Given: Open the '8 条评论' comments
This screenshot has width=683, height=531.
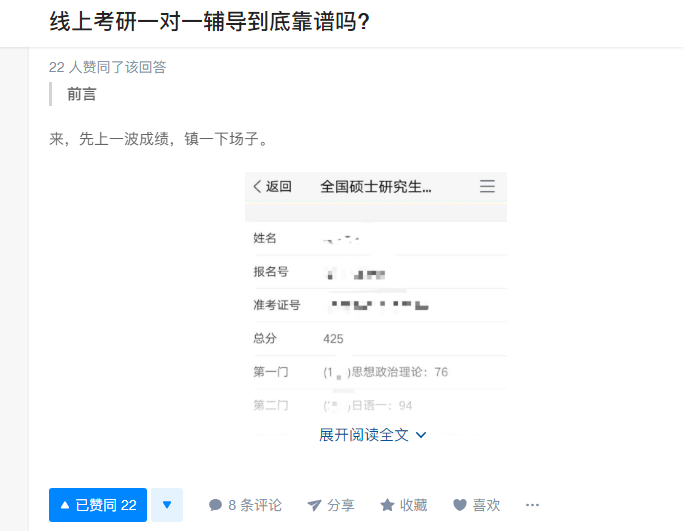Looking at the screenshot, I should tap(245, 505).
